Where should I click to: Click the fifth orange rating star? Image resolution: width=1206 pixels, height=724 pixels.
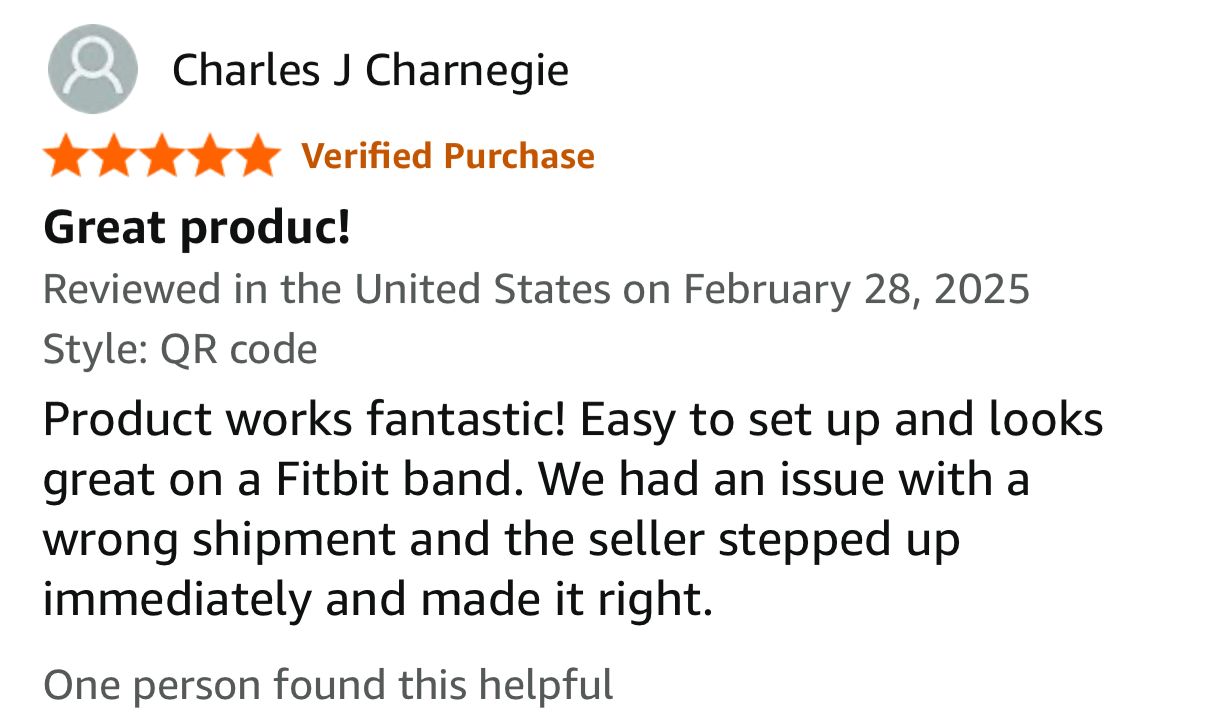tap(258, 157)
